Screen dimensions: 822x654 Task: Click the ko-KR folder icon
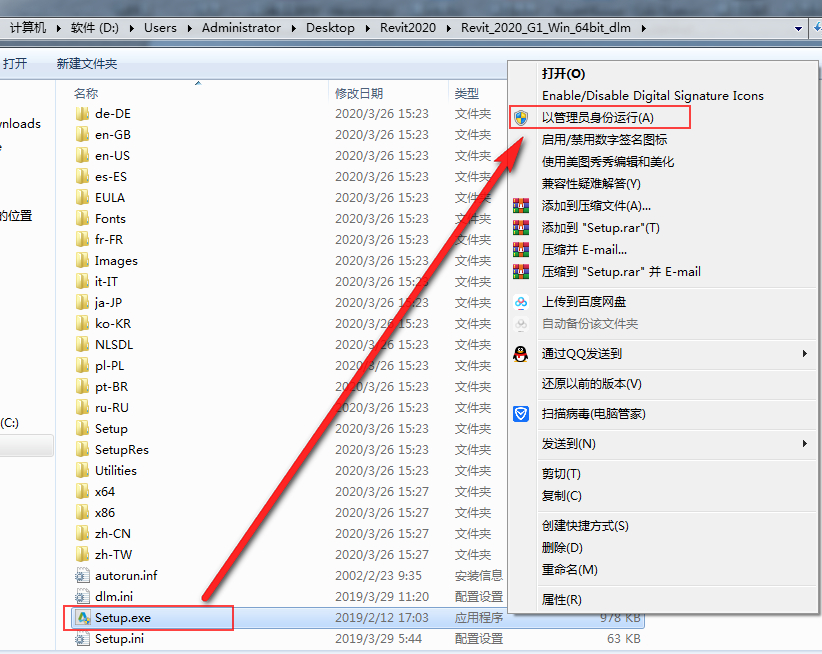[82, 323]
